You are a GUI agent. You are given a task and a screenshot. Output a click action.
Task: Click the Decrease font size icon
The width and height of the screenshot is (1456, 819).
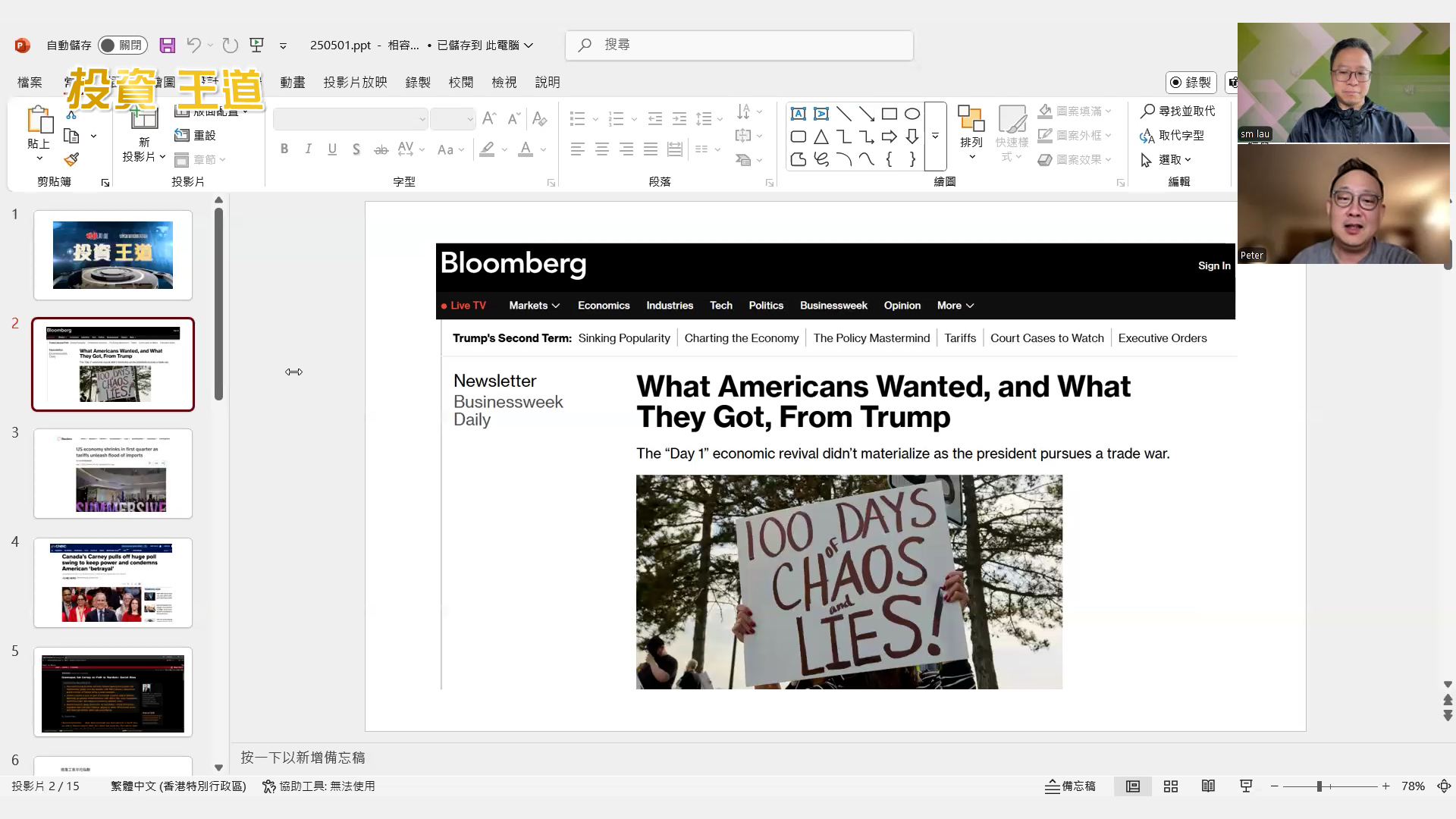coord(514,118)
